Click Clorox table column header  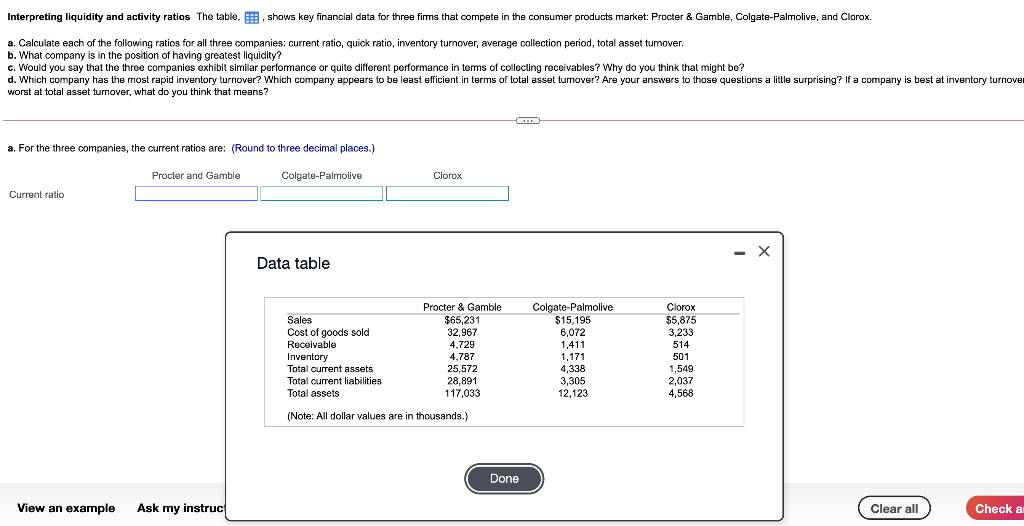[x=681, y=307]
